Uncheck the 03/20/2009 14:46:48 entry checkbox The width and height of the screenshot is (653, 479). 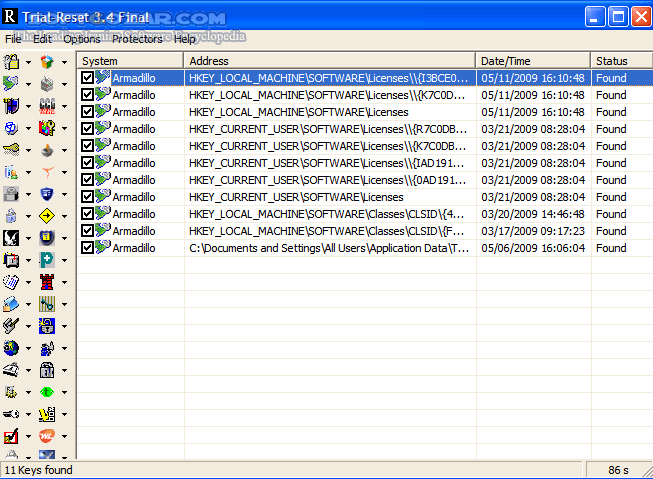click(x=88, y=214)
